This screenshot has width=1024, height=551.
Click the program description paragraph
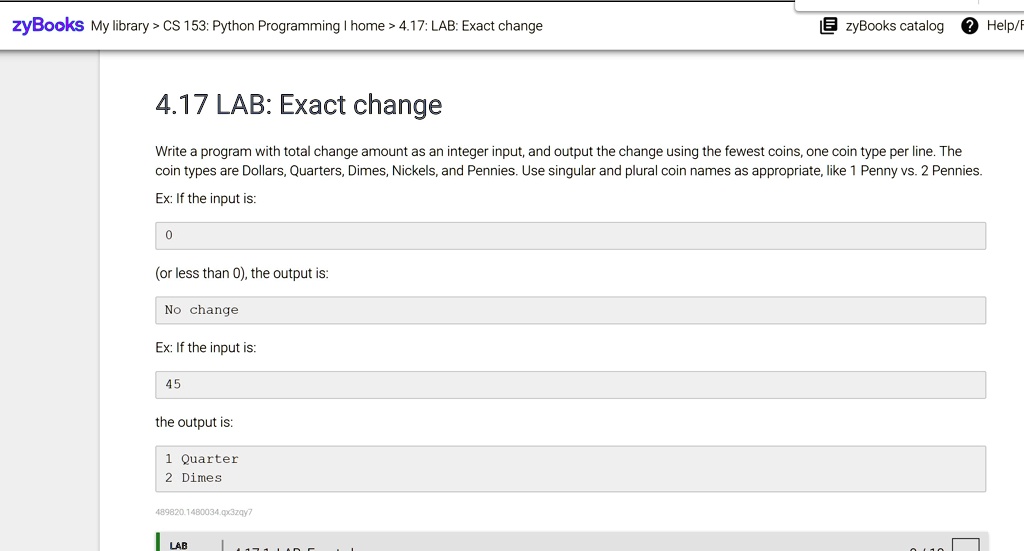pyautogui.click(x=568, y=161)
